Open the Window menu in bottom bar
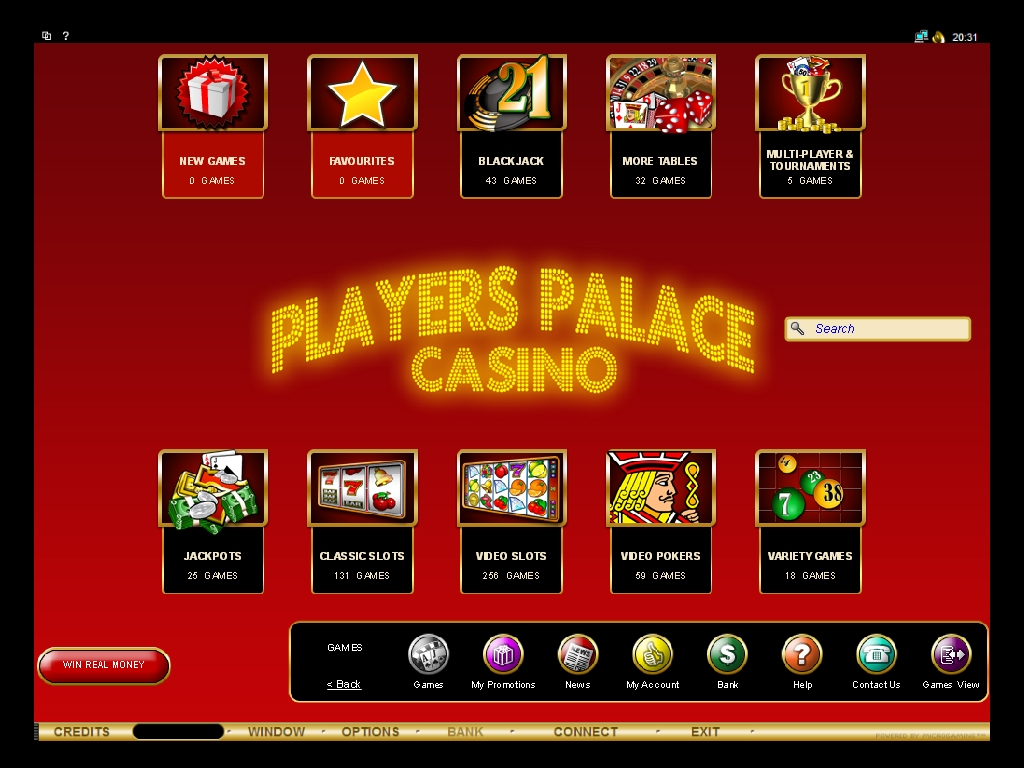This screenshot has height=768, width=1024. (276, 731)
